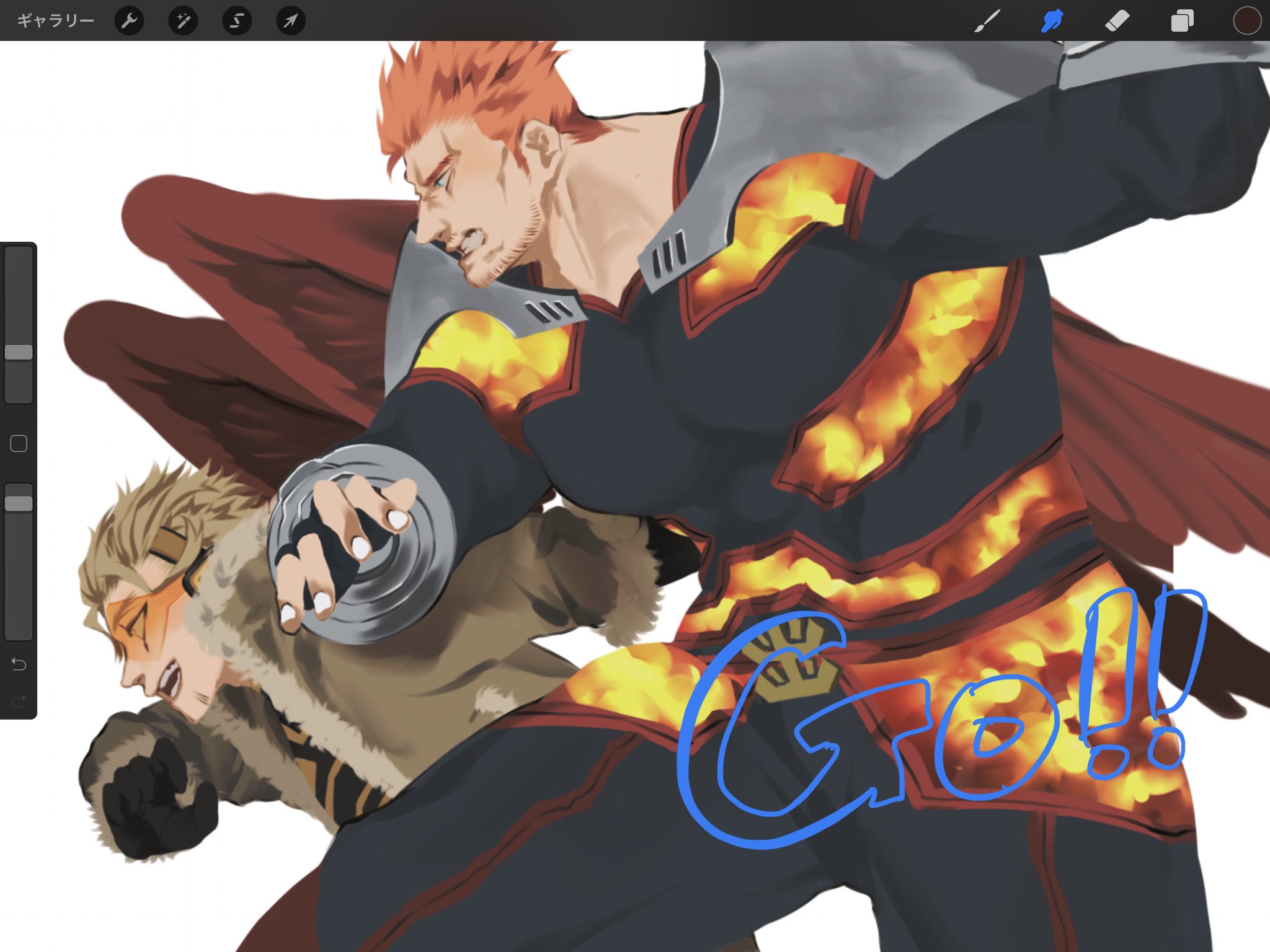Activate the Transform arrow tool
This screenshot has width=1270, height=952.
point(290,21)
